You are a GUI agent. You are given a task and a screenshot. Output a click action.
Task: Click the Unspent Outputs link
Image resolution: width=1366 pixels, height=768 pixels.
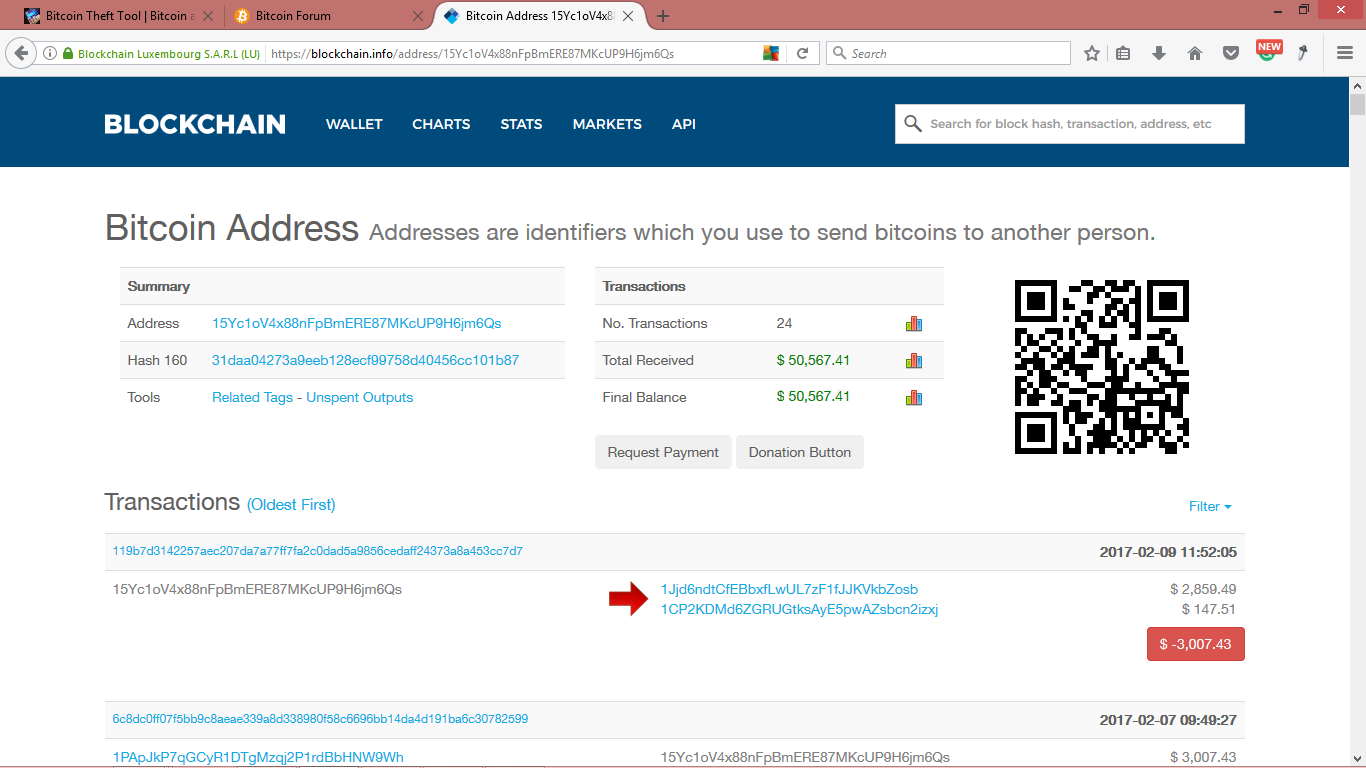pos(360,397)
